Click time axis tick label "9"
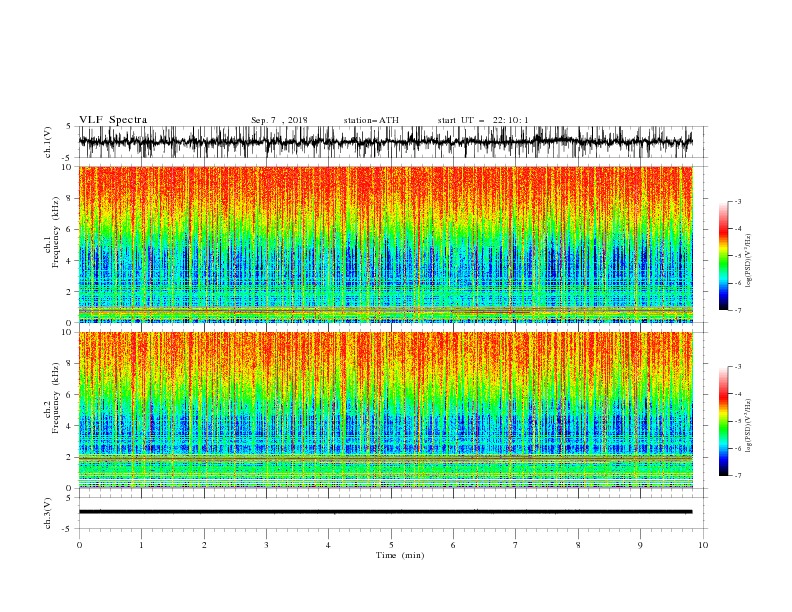The image size is (792, 612). pyautogui.click(x=640, y=545)
